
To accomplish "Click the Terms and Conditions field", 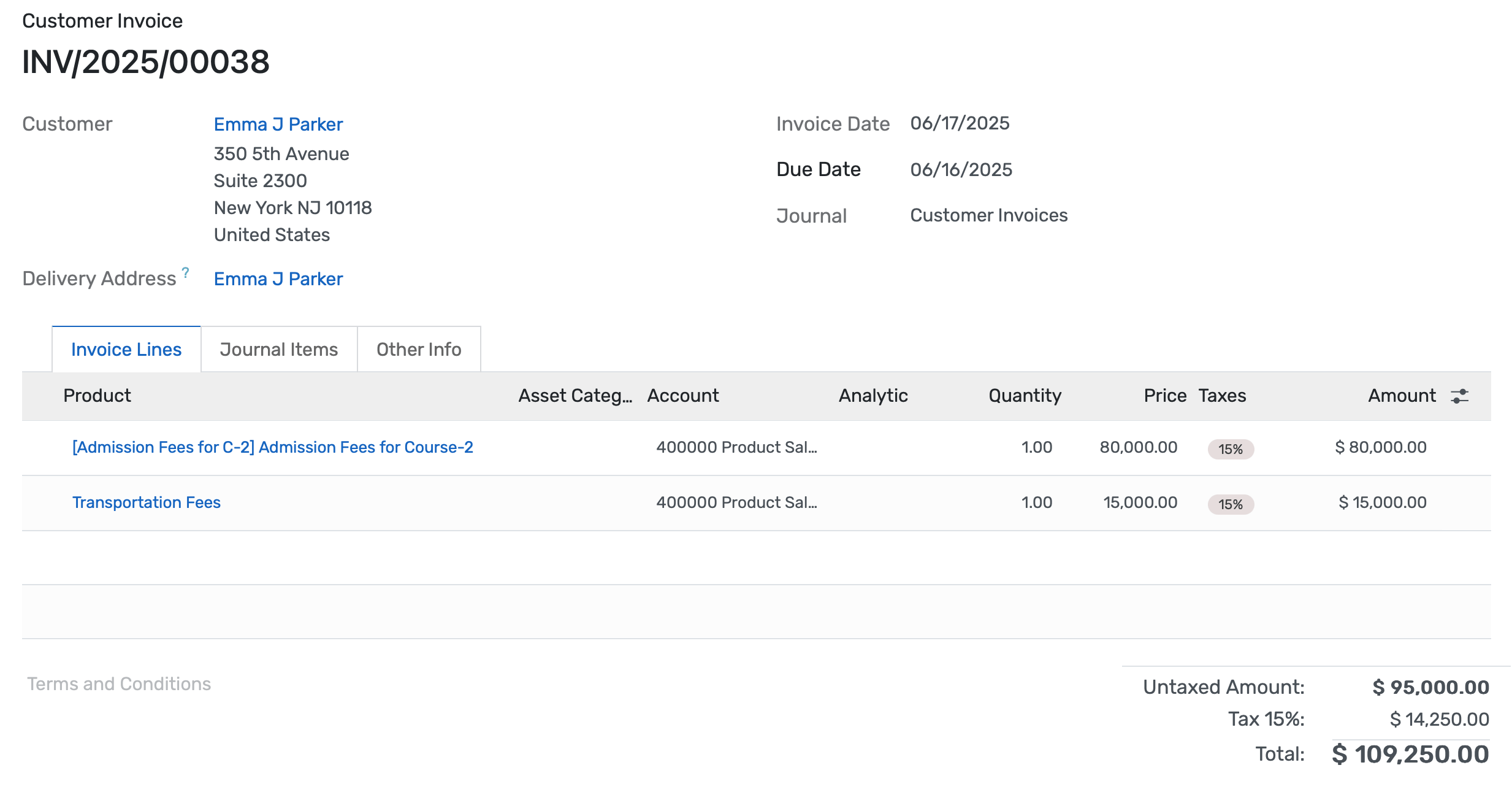I will point(120,683).
